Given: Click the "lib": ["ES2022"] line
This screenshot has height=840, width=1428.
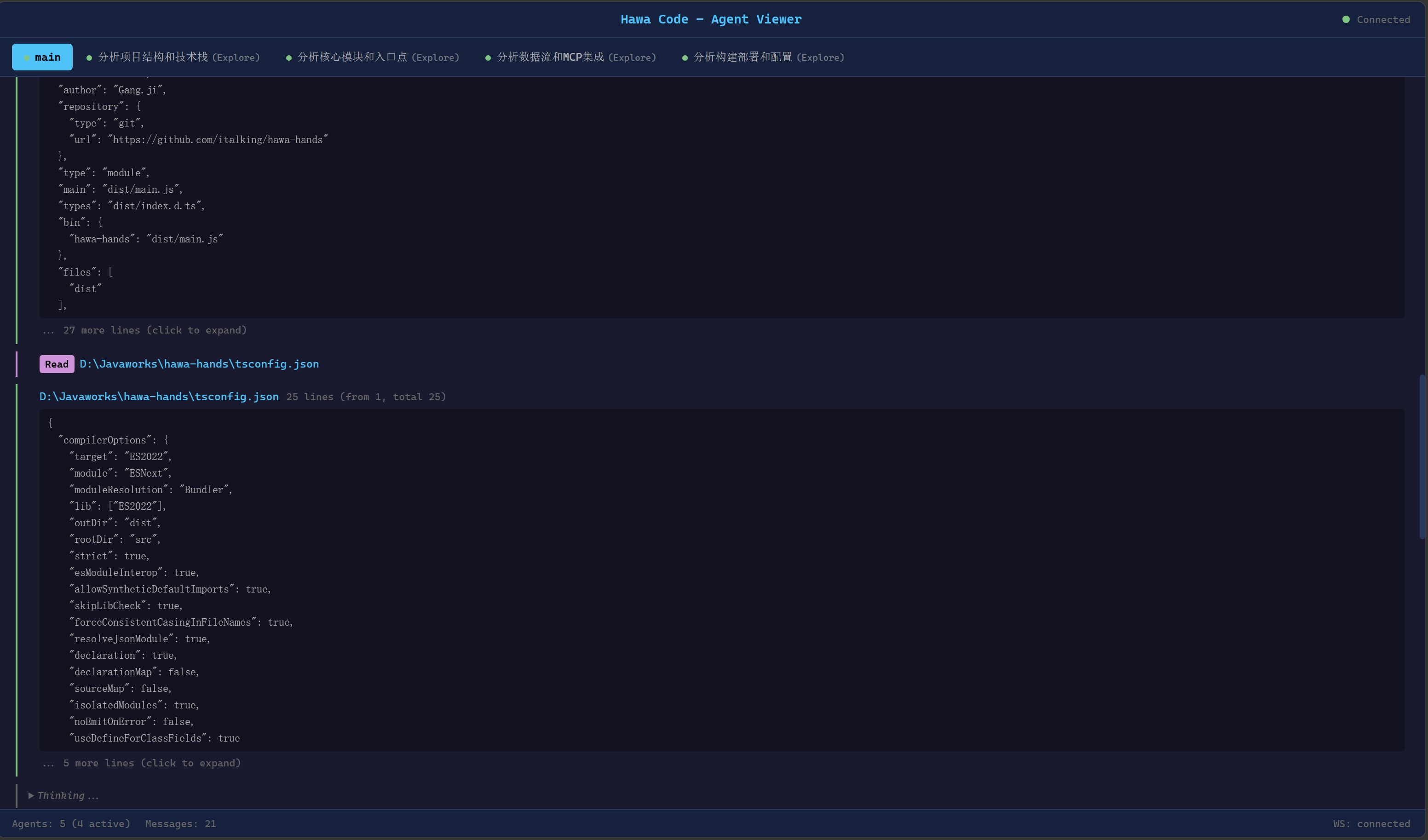Looking at the screenshot, I should tap(117, 506).
